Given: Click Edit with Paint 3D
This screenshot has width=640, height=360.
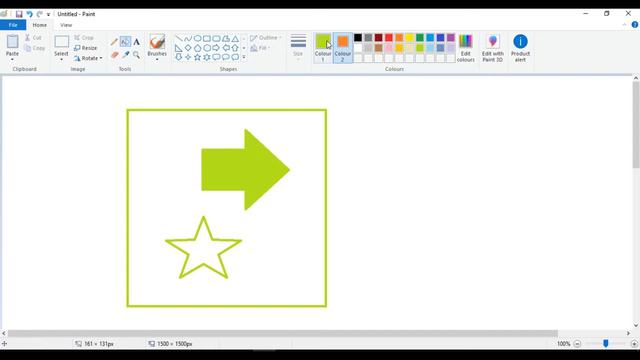Looking at the screenshot, I should (493, 48).
